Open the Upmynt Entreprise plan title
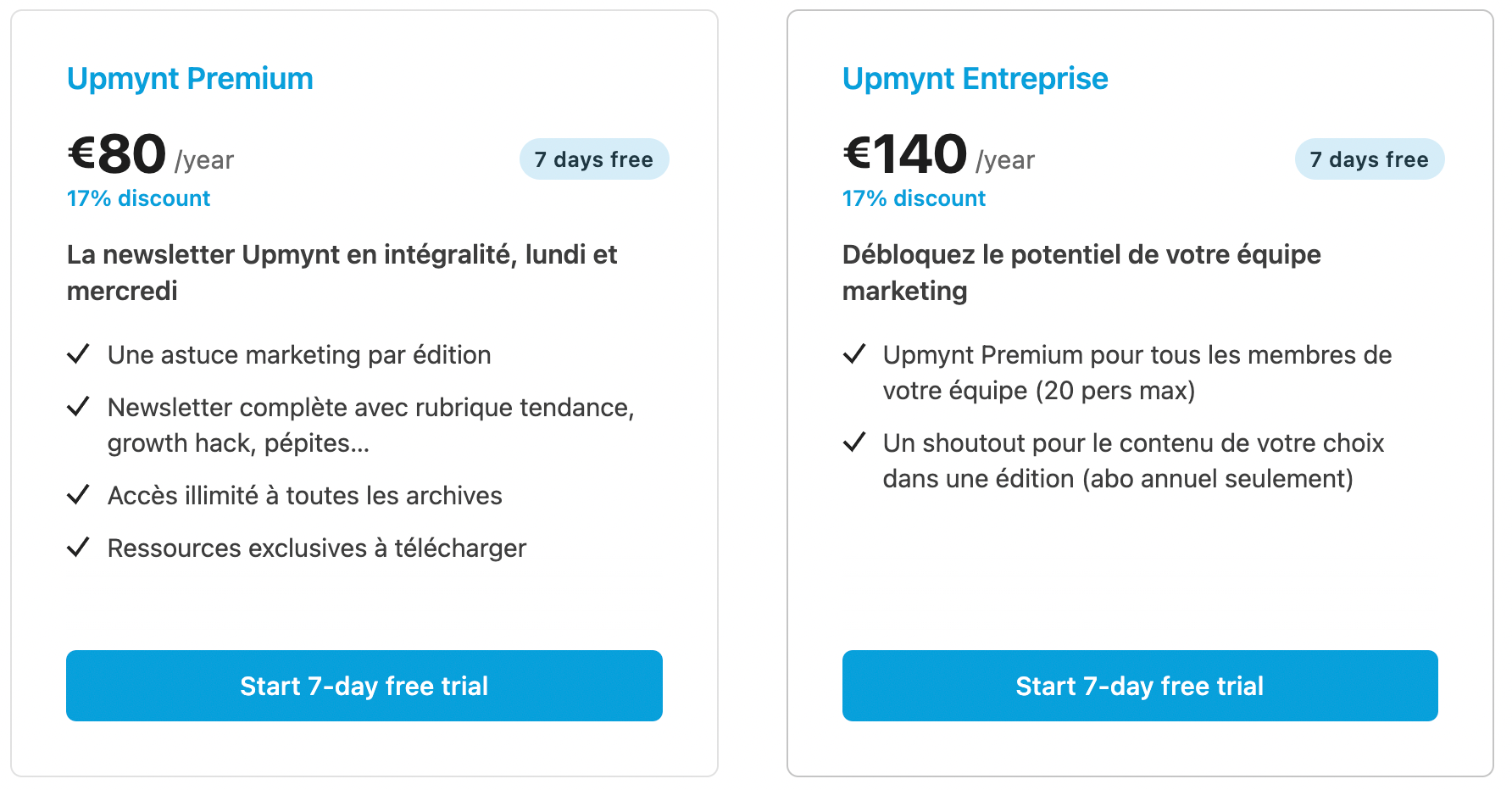1512x790 pixels. [x=975, y=79]
